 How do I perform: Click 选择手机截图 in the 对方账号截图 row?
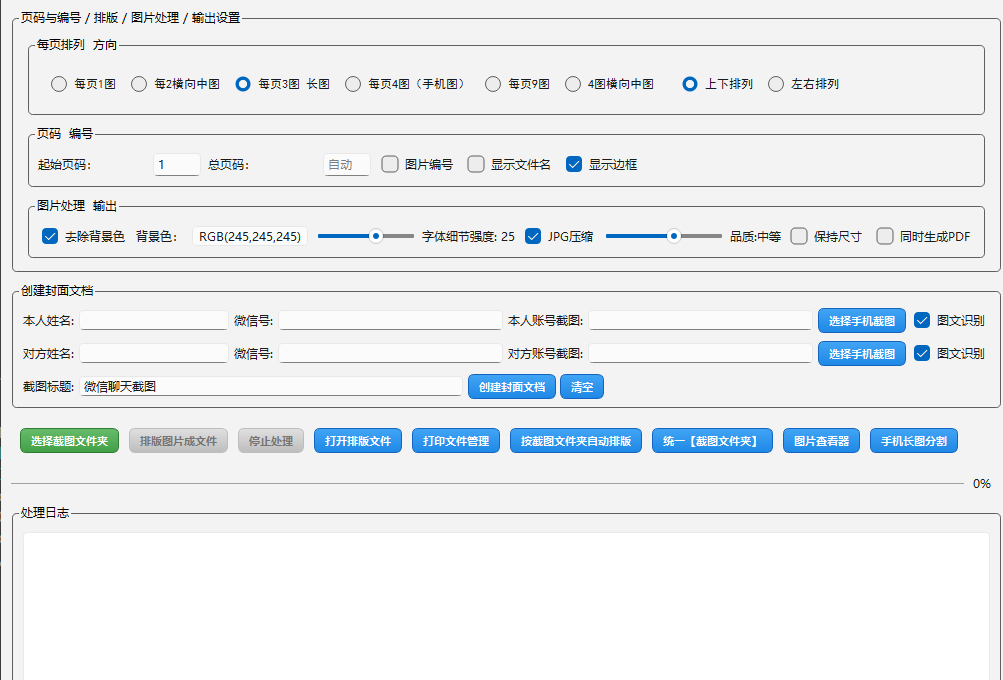coord(862,353)
